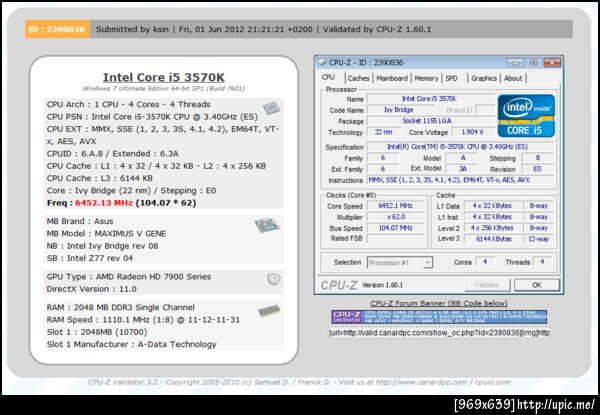Click the Specification field text
This screenshot has height=415, width=600.
460,146
